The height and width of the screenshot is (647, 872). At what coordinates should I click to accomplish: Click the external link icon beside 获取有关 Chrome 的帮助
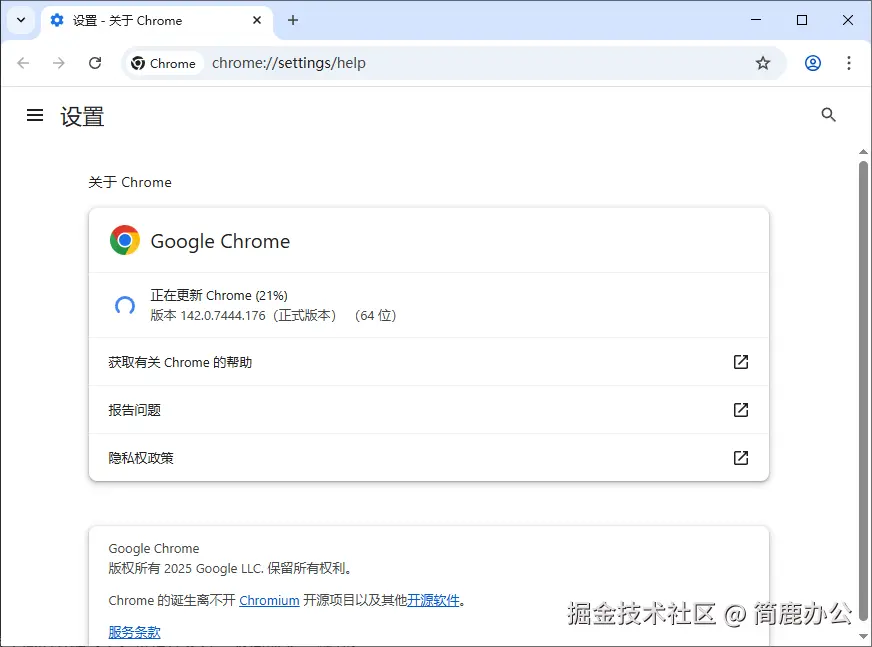coord(741,361)
